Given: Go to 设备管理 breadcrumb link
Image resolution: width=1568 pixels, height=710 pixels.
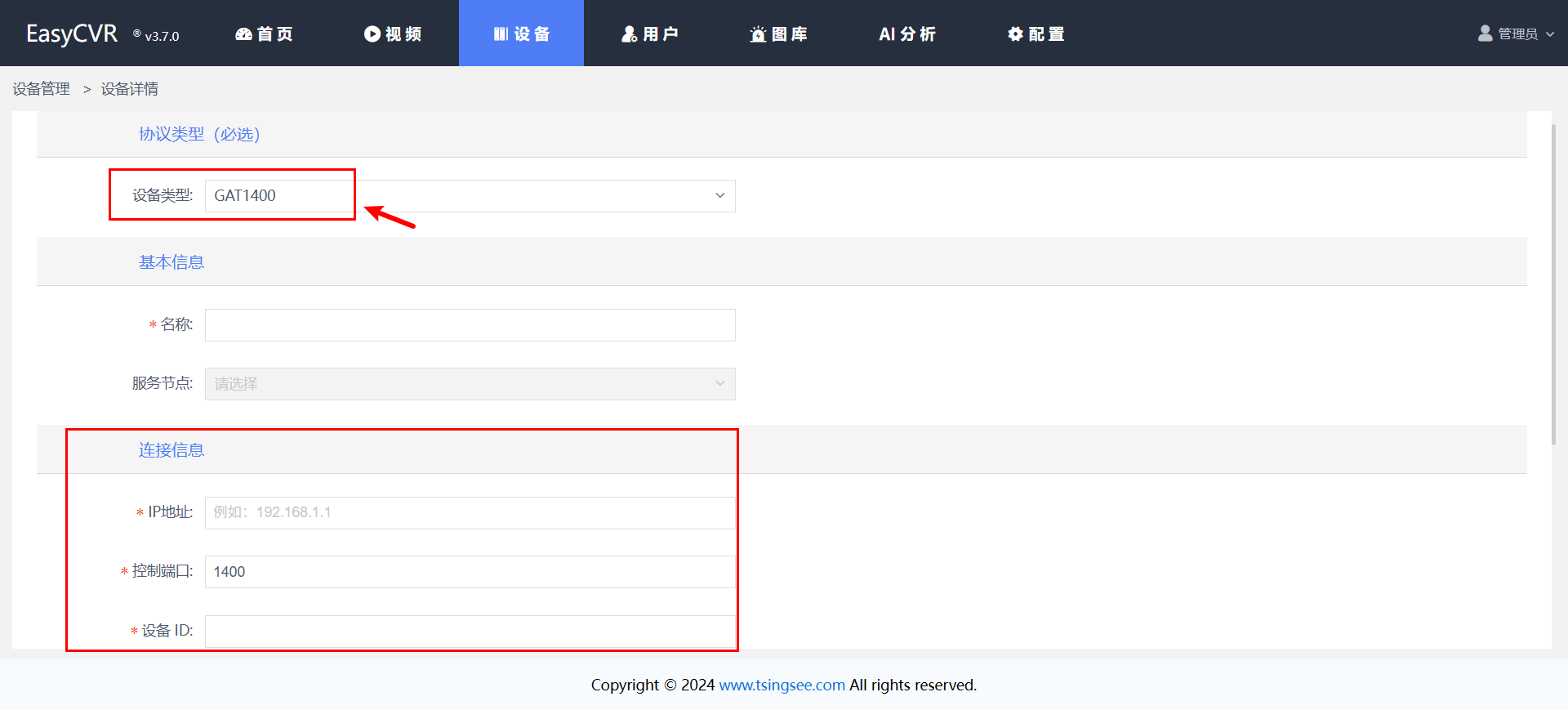Looking at the screenshot, I should click(41, 89).
